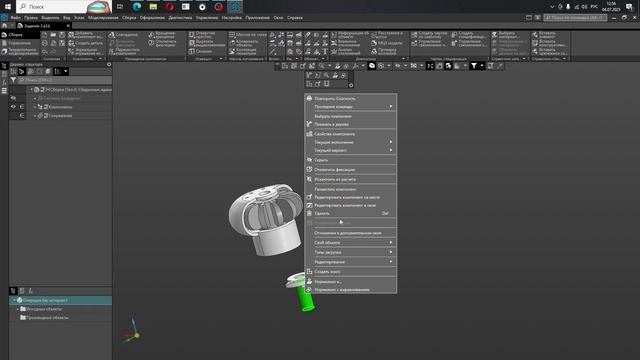Click Create drawing by template
The height and width of the screenshot is (360, 640).
click(x=429, y=35)
